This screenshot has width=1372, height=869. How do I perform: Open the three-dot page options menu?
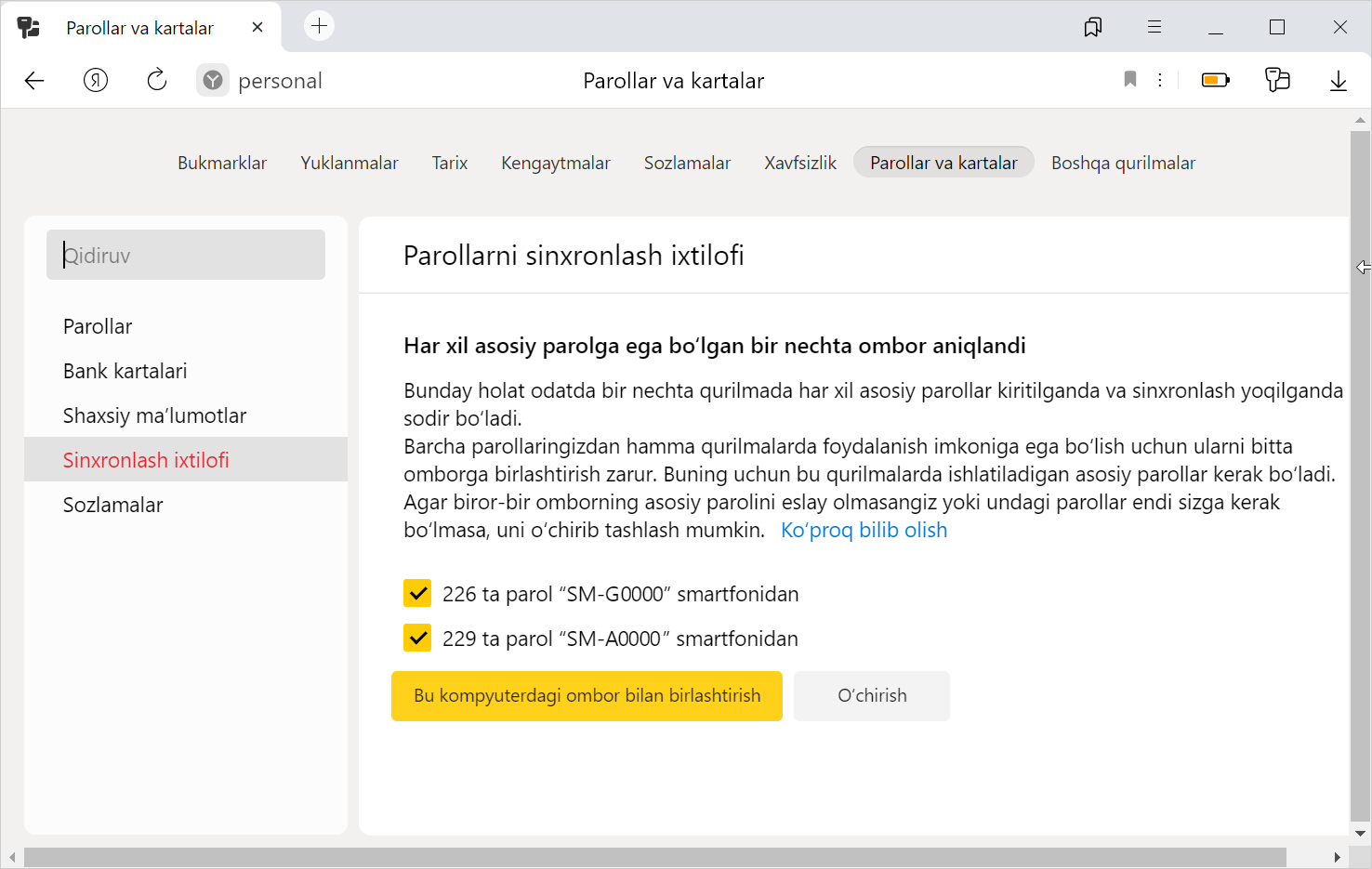click(1160, 80)
